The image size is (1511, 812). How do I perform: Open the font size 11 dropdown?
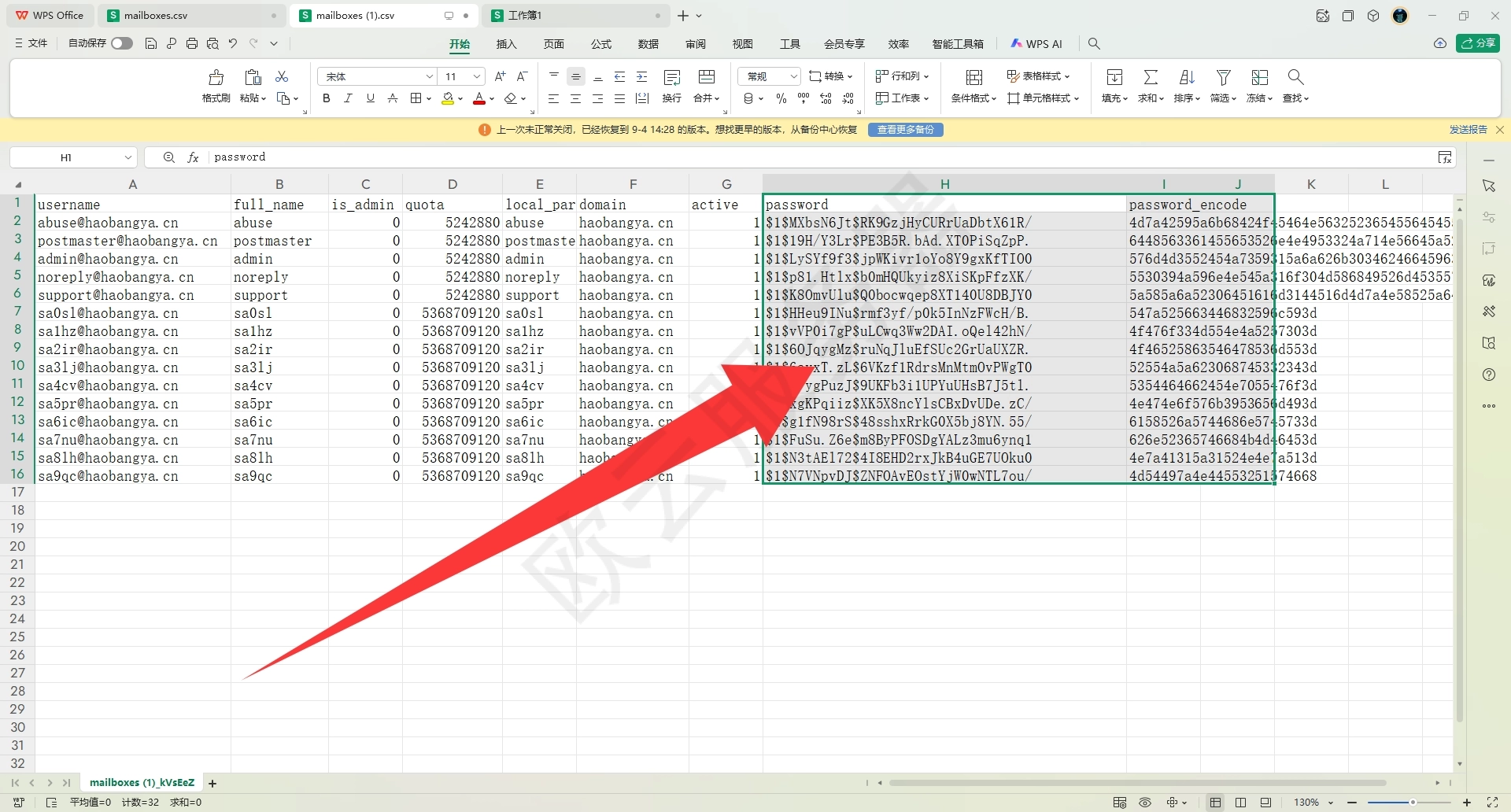click(x=477, y=76)
